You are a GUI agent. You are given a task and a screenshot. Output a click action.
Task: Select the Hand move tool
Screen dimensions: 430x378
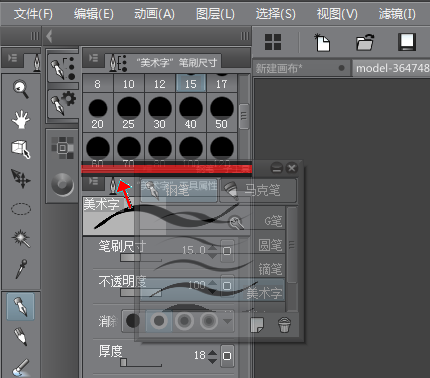(21, 119)
